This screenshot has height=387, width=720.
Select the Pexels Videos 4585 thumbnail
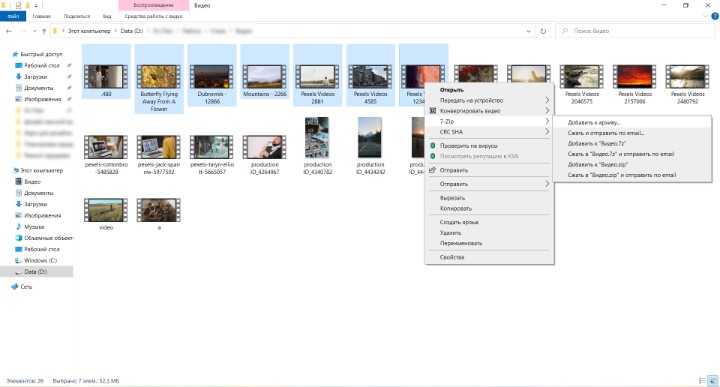tap(370, 76)
